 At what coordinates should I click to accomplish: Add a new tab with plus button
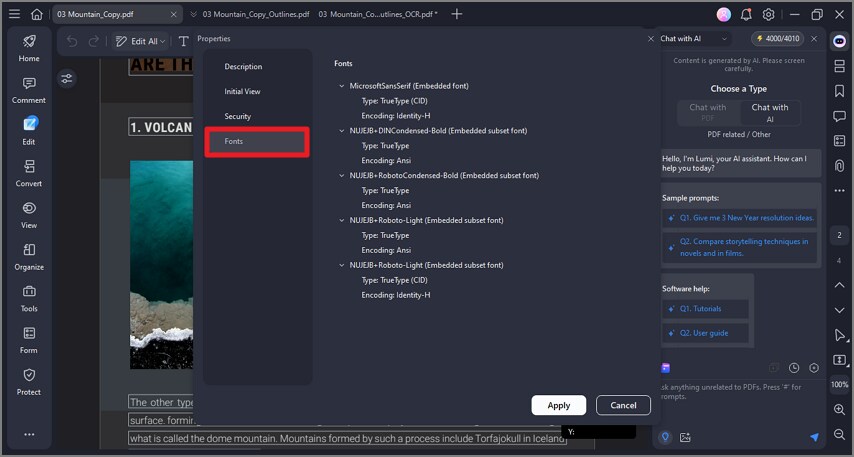456,14
